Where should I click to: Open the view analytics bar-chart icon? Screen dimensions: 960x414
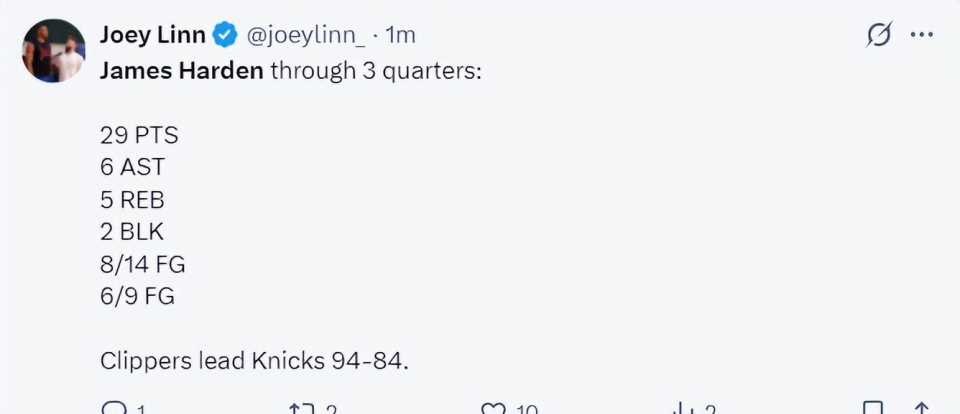pos(685,408)
